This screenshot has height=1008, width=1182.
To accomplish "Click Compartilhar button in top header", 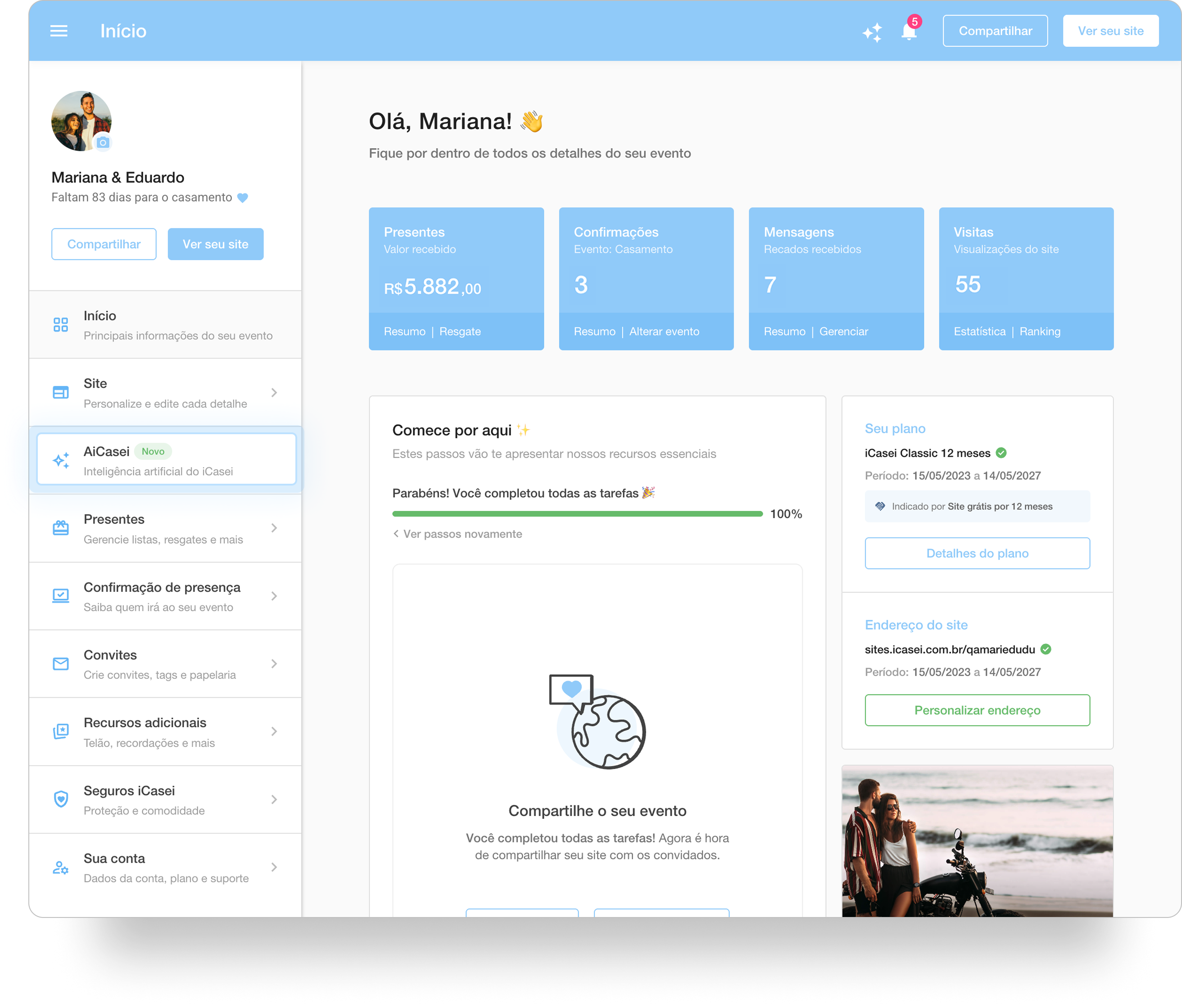I will point(995,31).
